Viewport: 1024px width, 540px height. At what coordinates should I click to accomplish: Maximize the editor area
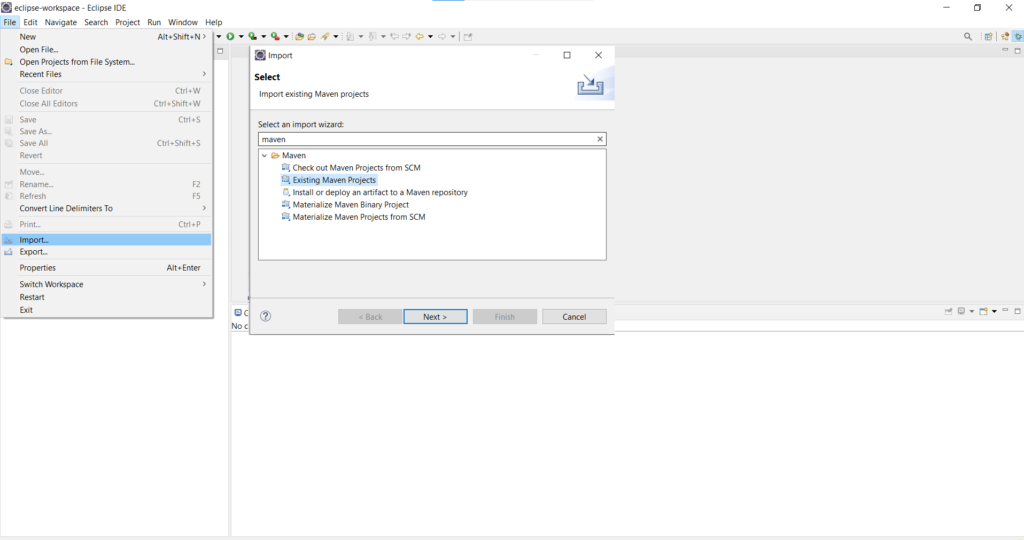click(1017, 51)
